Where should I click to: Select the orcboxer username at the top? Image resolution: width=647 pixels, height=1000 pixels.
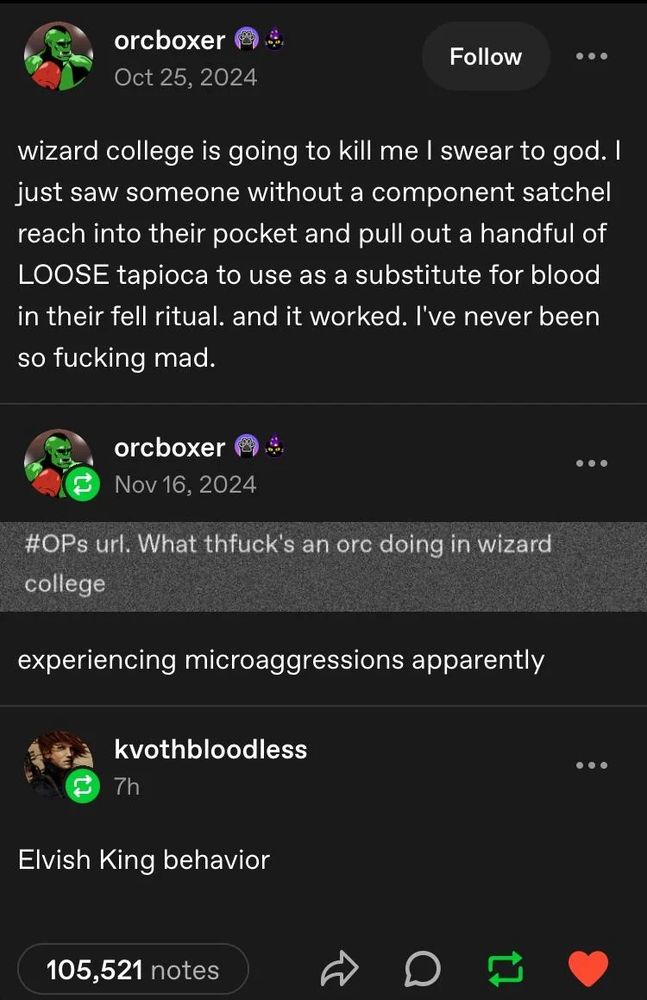click(170, 40)
